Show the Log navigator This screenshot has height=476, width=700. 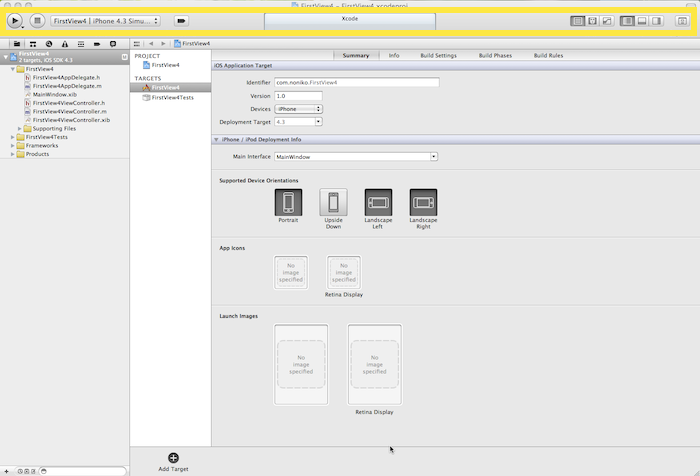point(113,44)
